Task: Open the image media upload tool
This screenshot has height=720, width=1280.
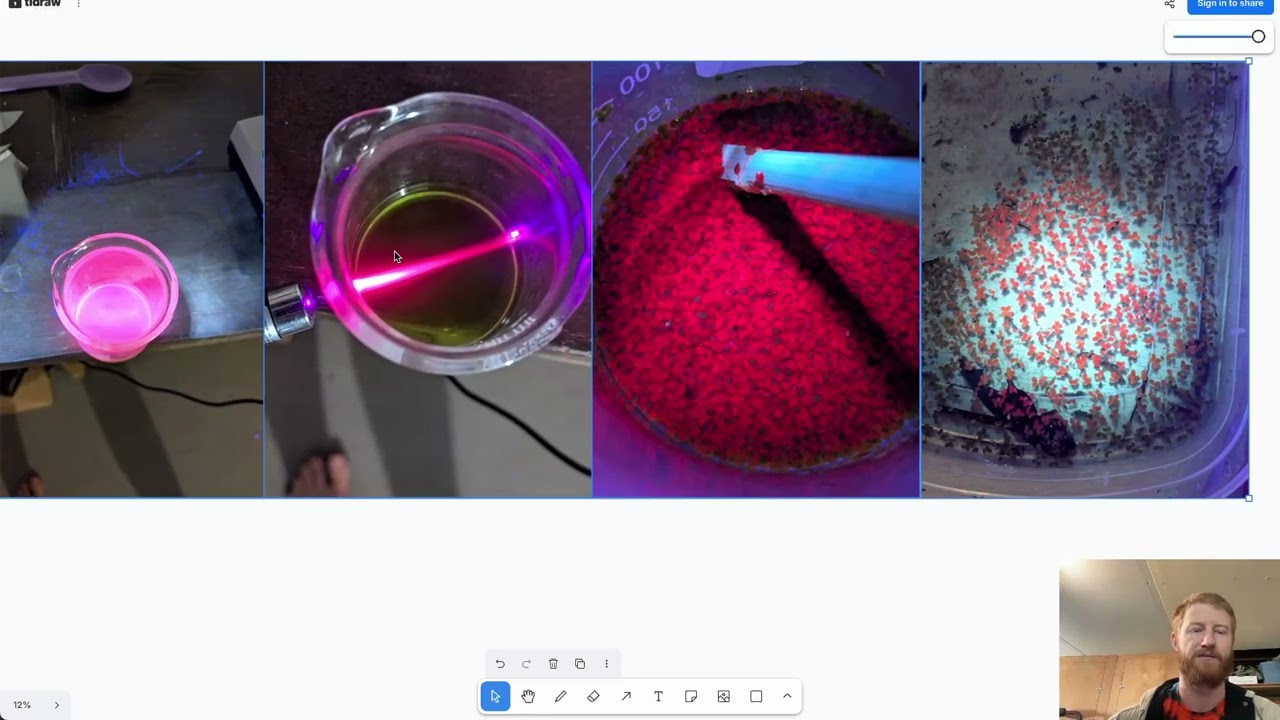Action: point(724,696)
